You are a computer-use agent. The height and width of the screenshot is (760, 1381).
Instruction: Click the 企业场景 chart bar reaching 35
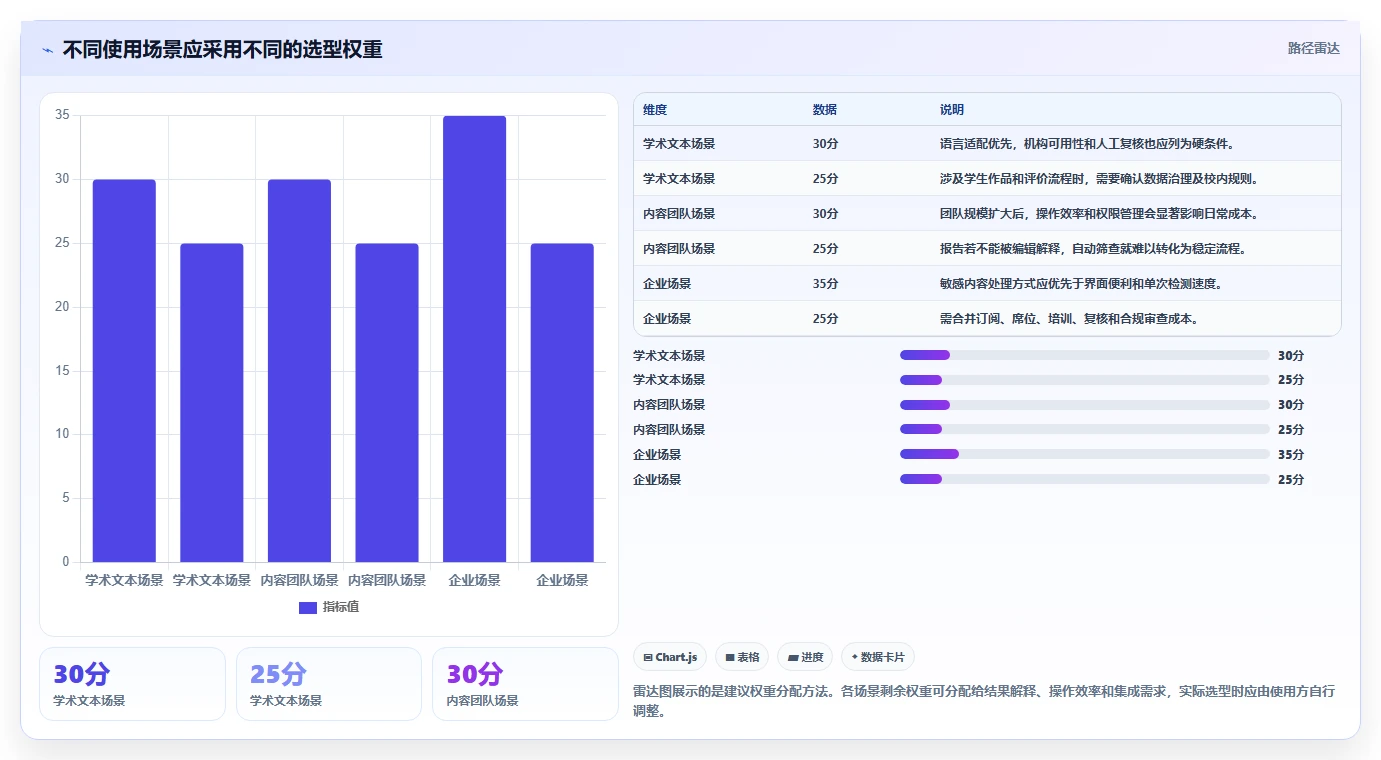pos(475,339)
